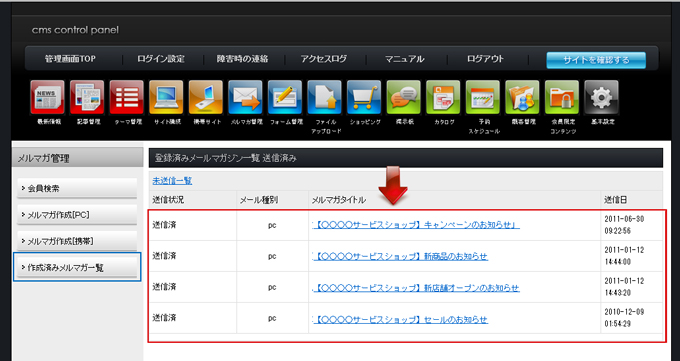Select ログアウト in the navigation bar

coord(486,59)
